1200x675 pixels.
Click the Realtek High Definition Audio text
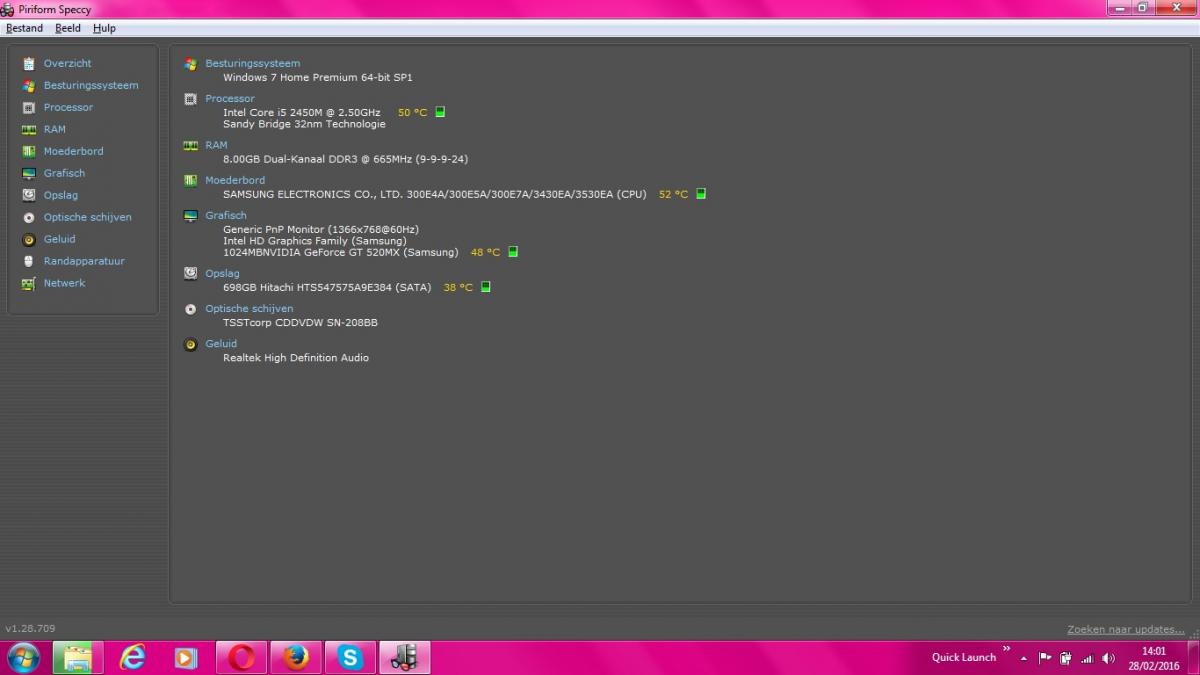pos(296,357)
